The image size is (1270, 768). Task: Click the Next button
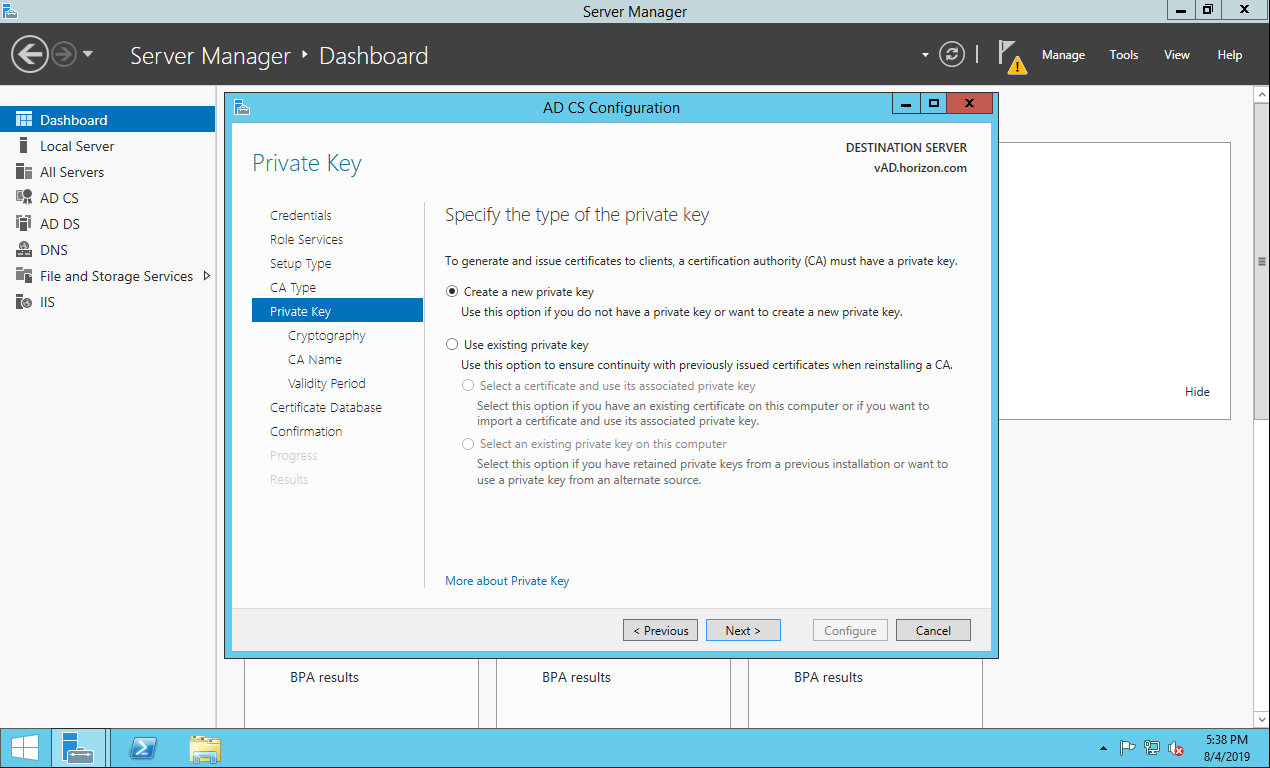743,630
